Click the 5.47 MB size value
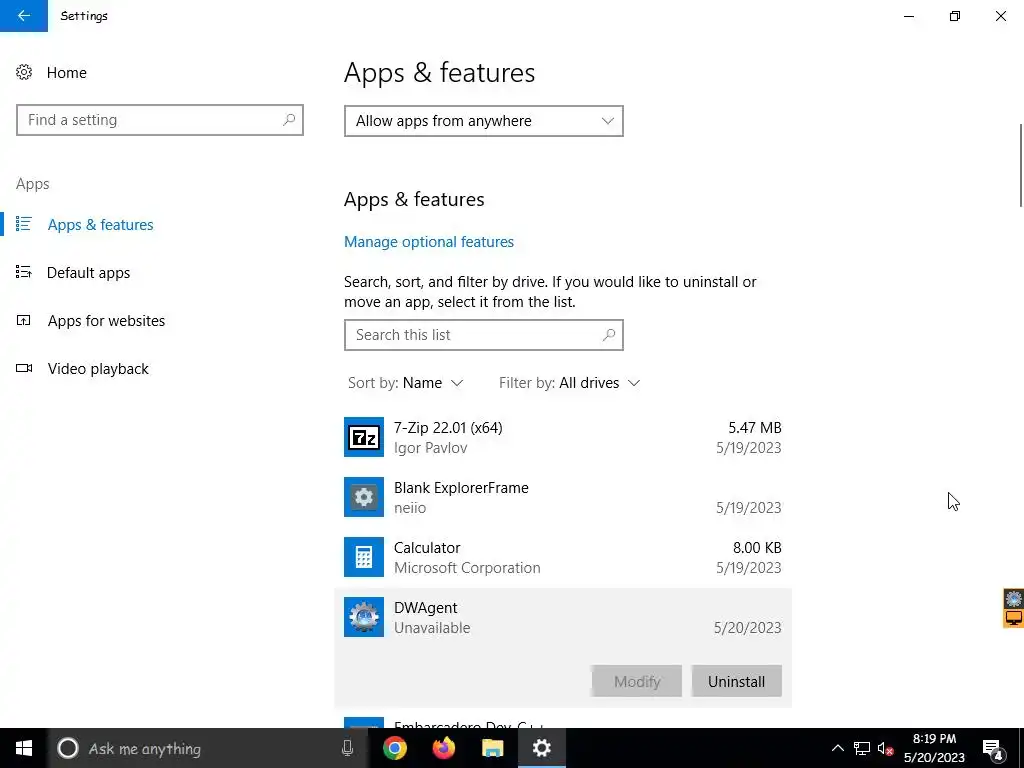 pos(755,428)
